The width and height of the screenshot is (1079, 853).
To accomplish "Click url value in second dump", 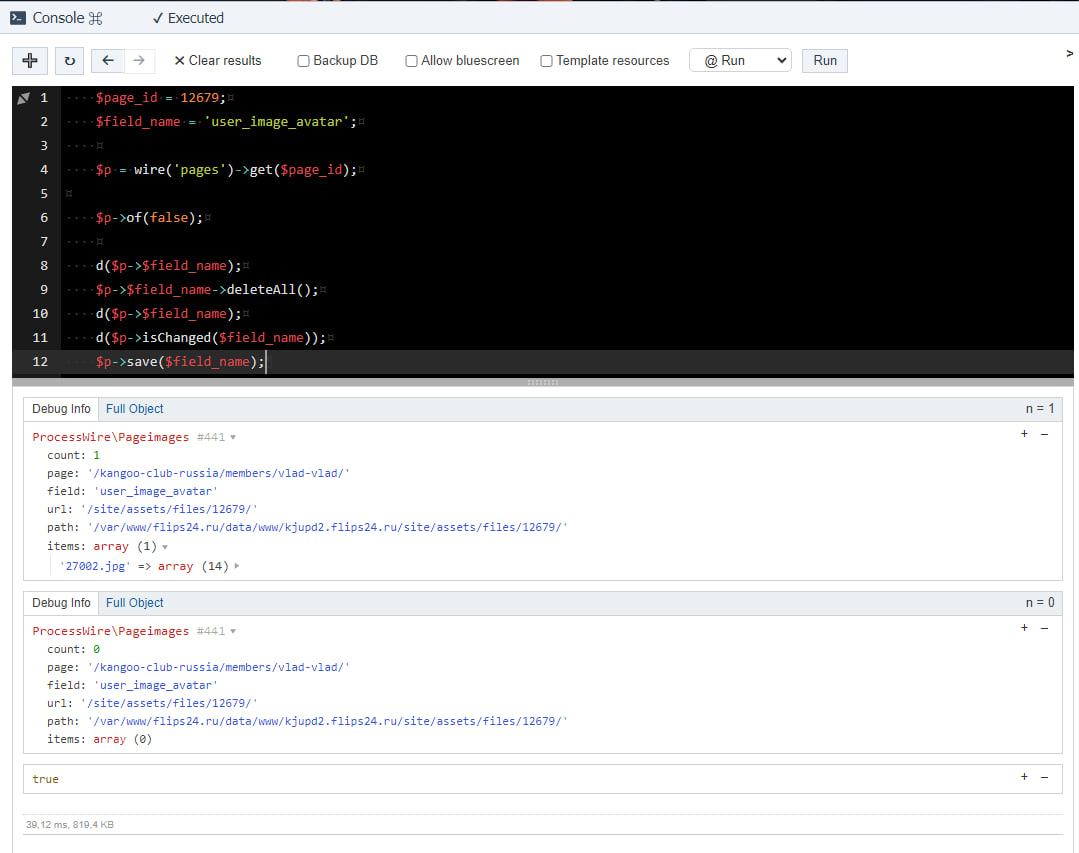I will click(169, 703).
